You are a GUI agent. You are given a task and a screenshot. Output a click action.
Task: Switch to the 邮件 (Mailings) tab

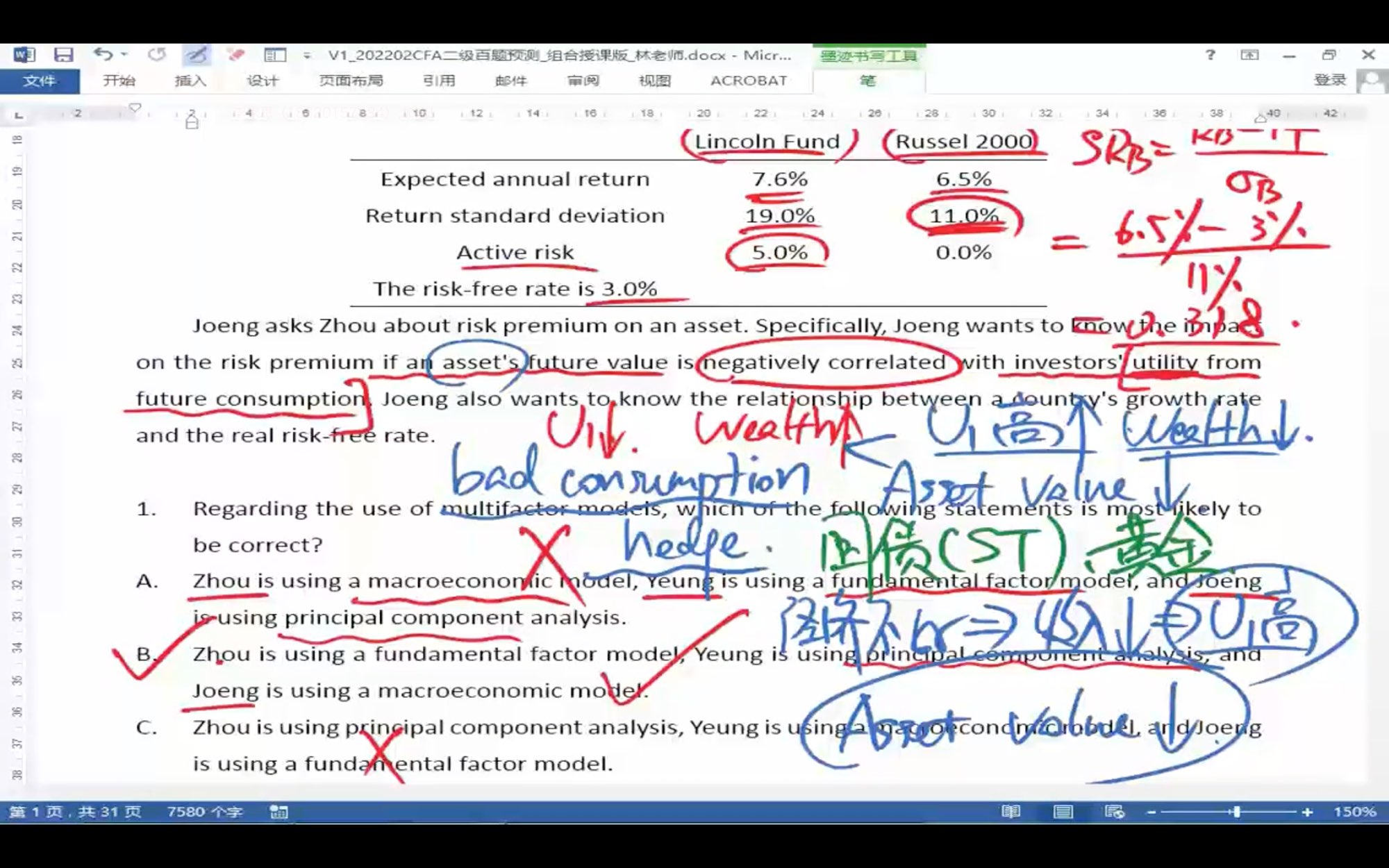[511, 81]
